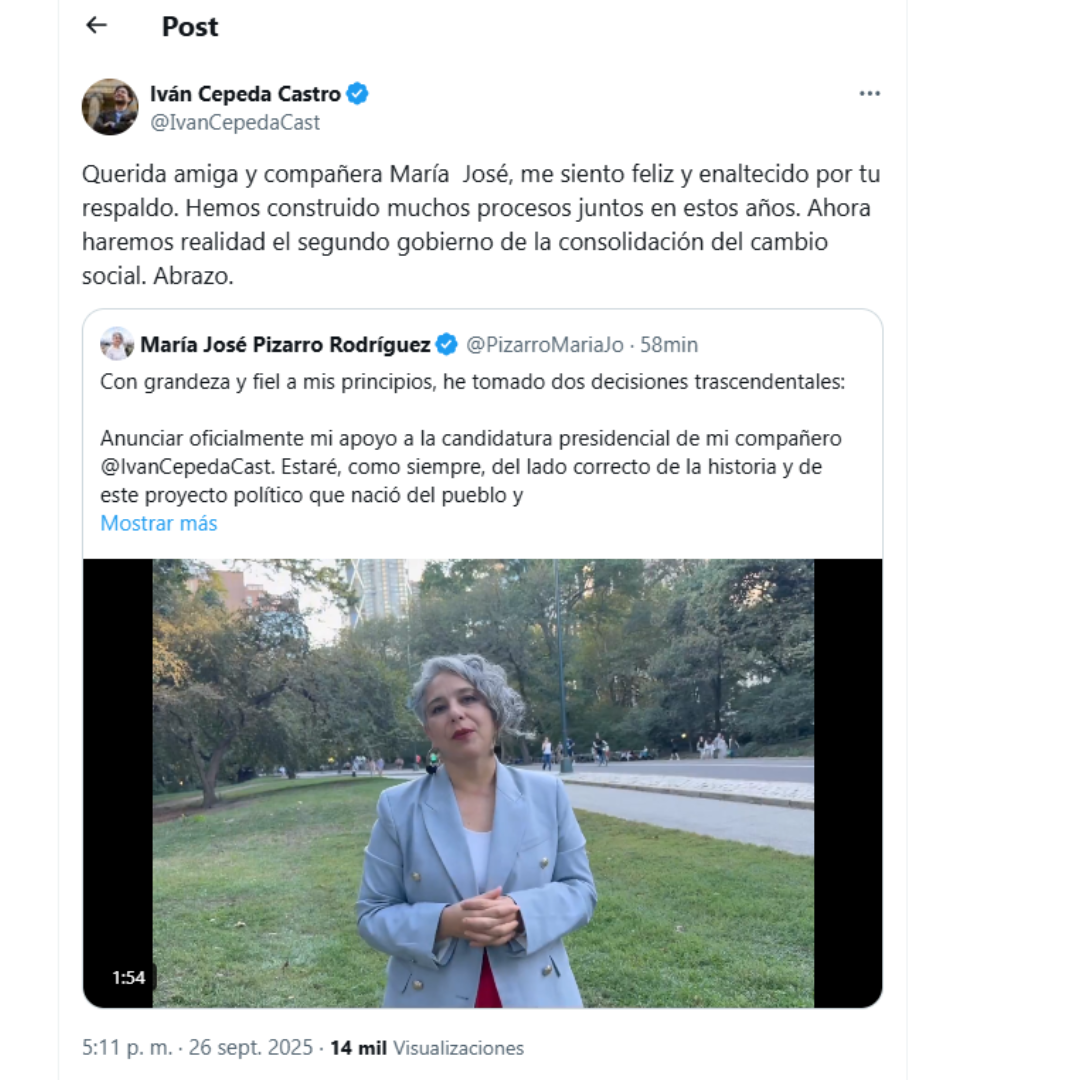Click the 1:54 video duration badge
Viewport: 1080px width, 1080px height.
point(128,978)
